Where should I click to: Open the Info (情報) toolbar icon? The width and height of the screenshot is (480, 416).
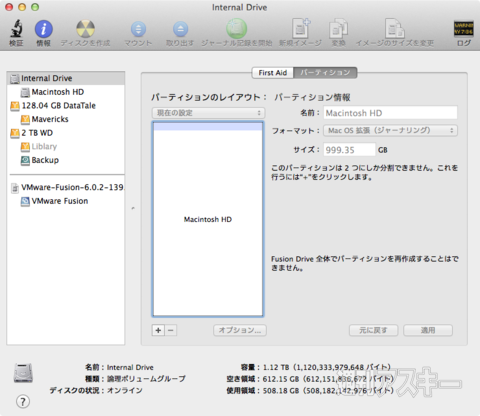pos(44,29)
